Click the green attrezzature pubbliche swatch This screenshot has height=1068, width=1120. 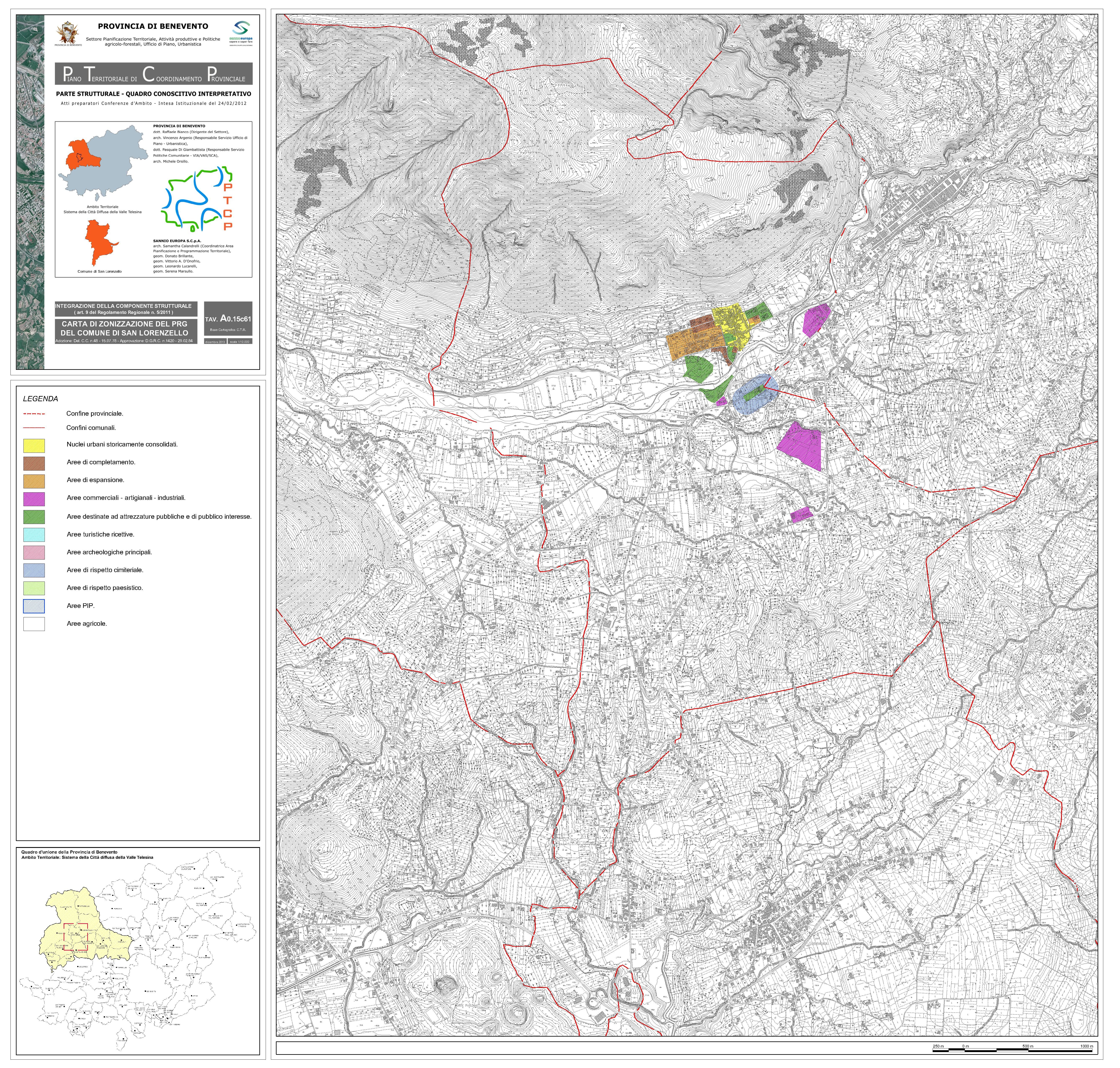coord(34,517)
